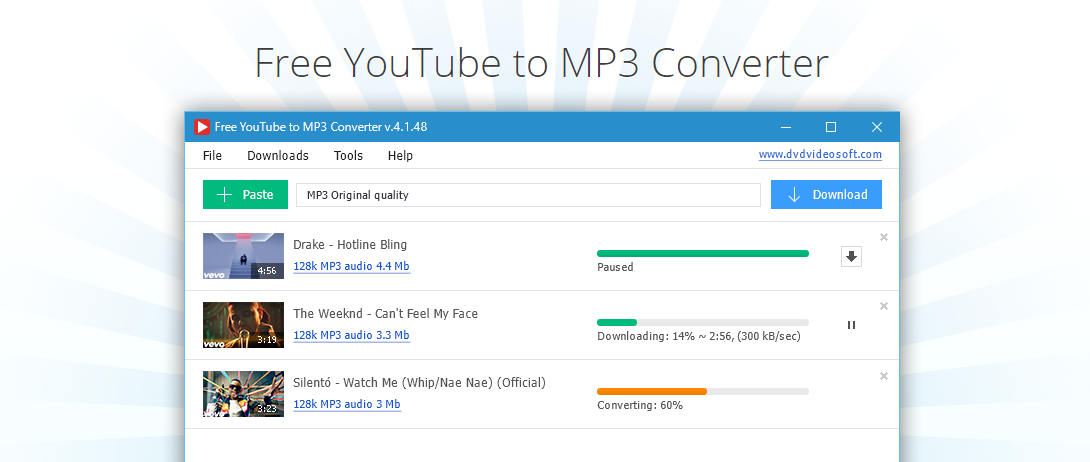Open the MP3 Original quality format selector
Viewport: 1090px width, 462px height.
click(528, 195)
